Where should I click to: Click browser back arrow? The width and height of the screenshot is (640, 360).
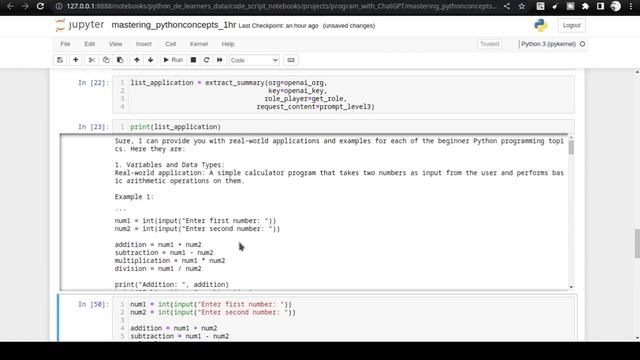pyautogui.click(x=10, y=6)
